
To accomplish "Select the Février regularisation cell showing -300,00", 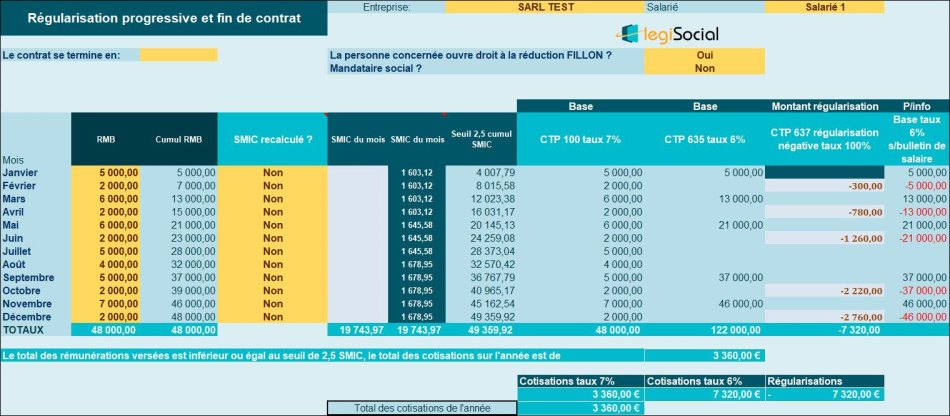I will click(824, 186).
